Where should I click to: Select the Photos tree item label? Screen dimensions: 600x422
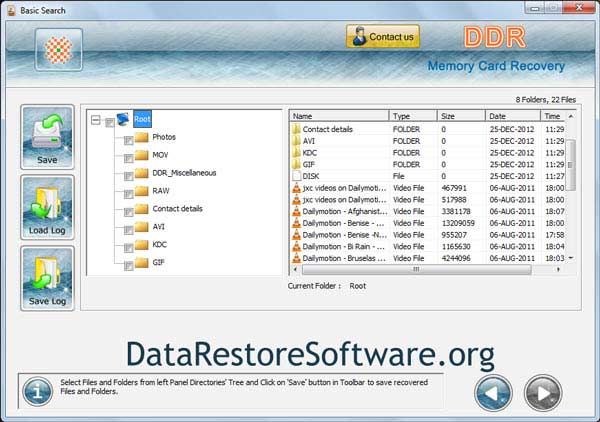coord(164,137)
